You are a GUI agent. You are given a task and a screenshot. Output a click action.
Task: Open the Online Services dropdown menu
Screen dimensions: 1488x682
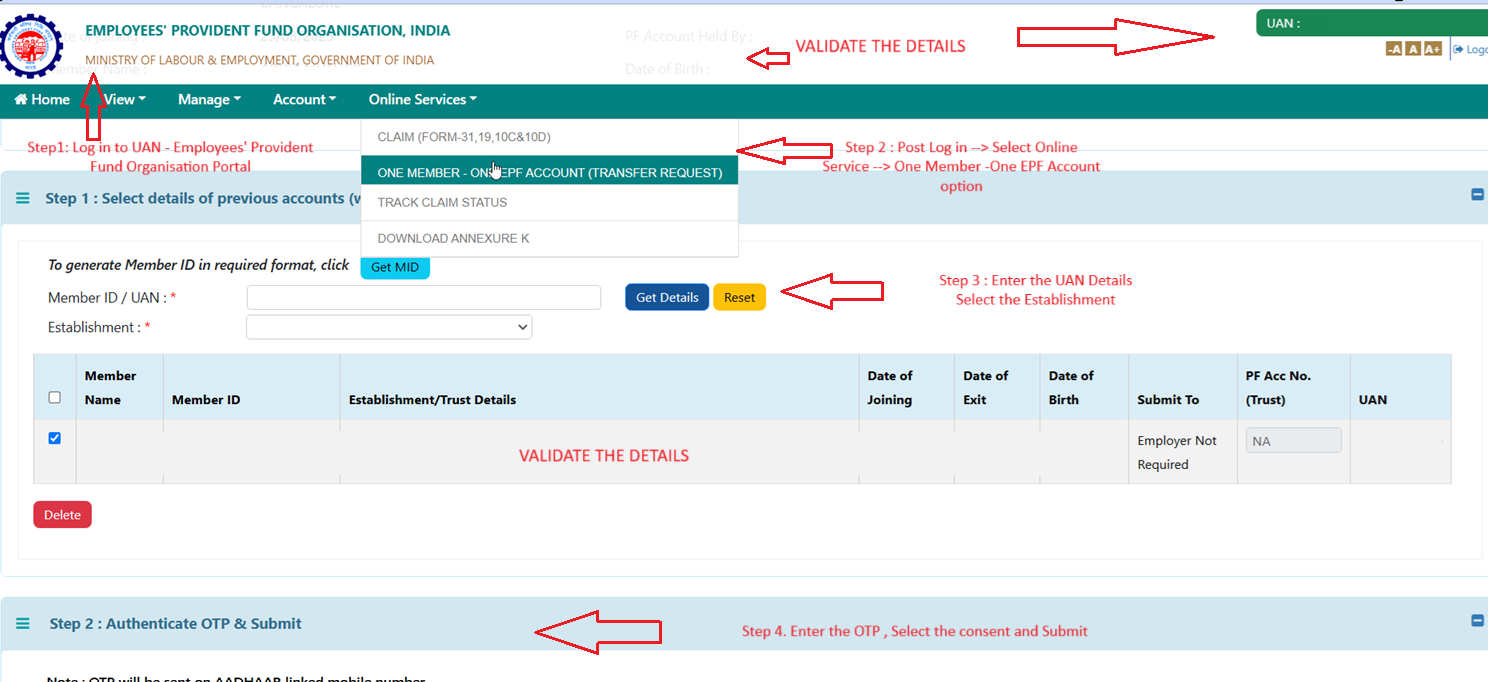point(422,100)
